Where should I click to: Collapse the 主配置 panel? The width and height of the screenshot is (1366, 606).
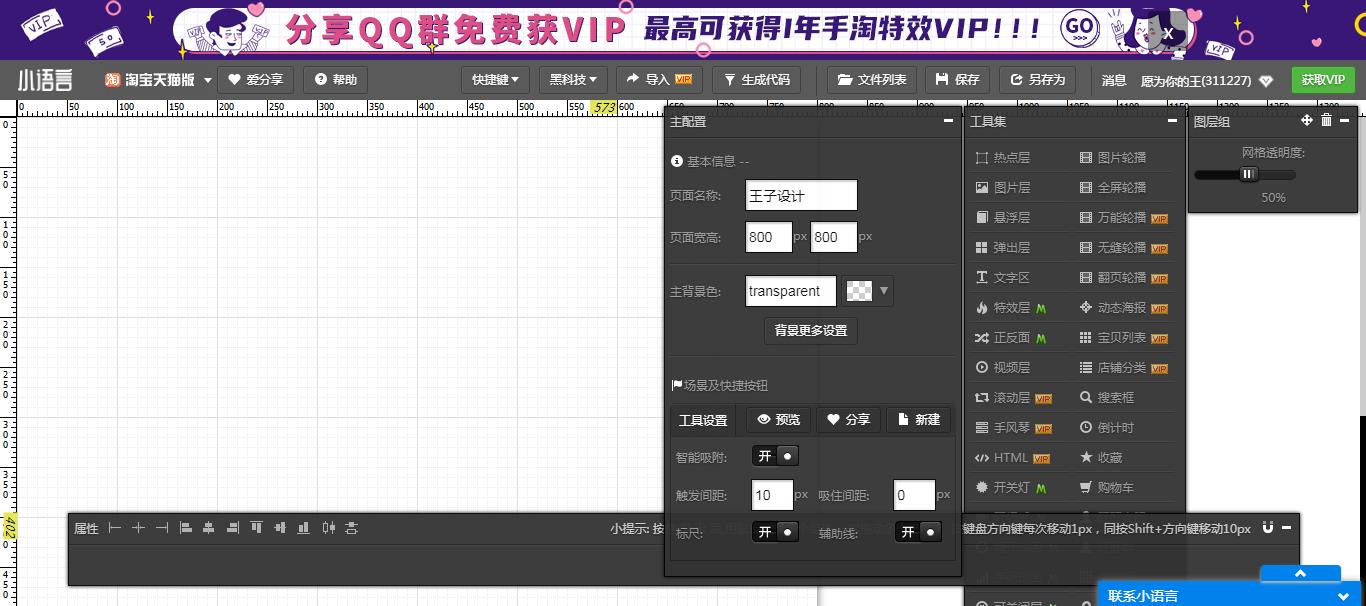pos(948,121)
